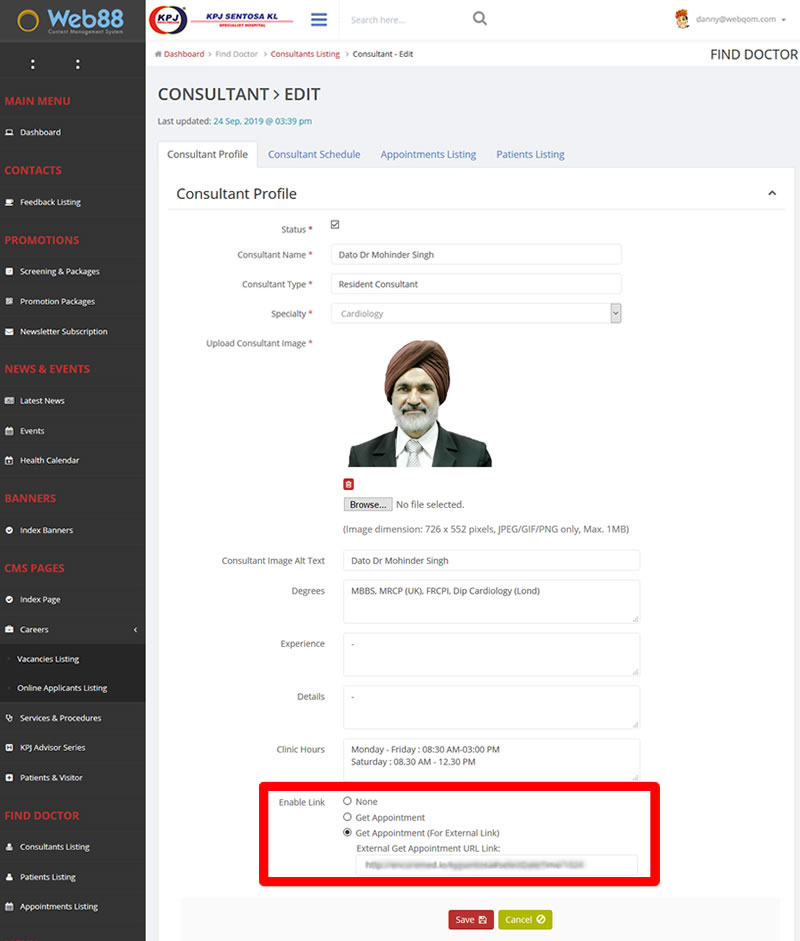Collapse the Consultant Profile panel
800x941 pixels.
pyautogui.click(x=771, y=193)
